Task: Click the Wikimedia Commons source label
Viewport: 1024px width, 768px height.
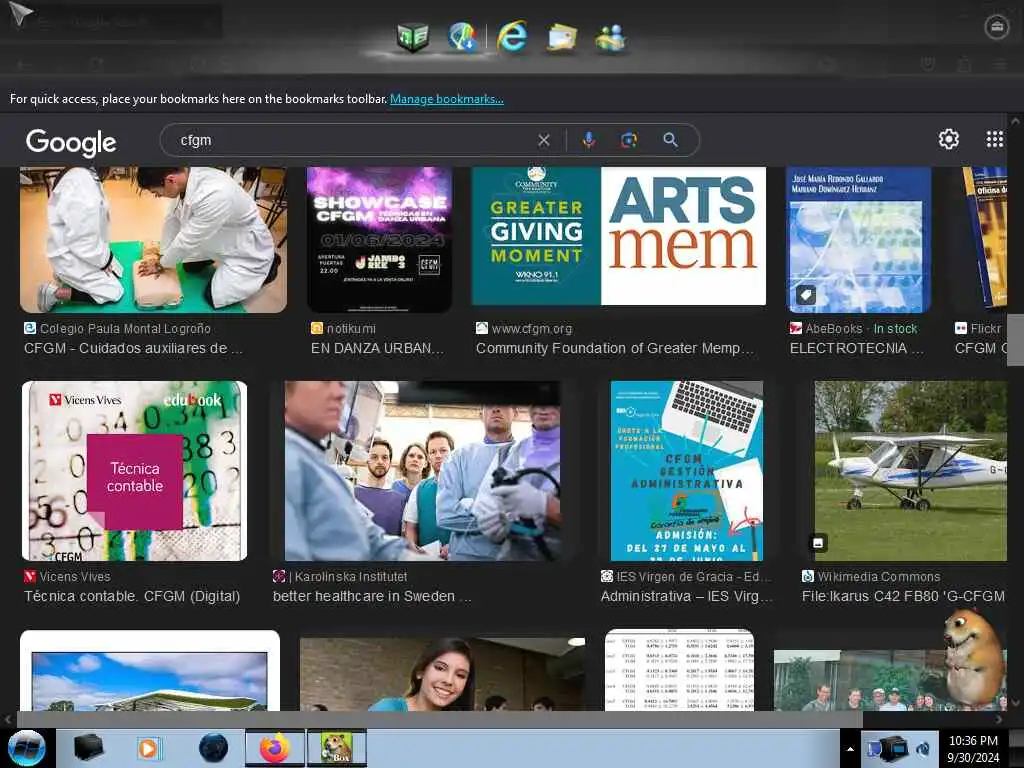Action: pyautogui.click(x=871, y=577)
